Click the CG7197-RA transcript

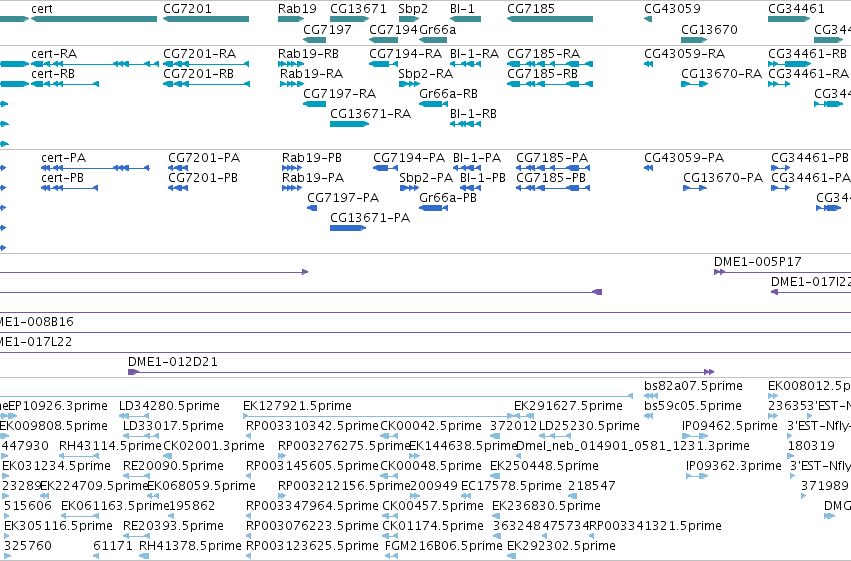pos(314,104)
